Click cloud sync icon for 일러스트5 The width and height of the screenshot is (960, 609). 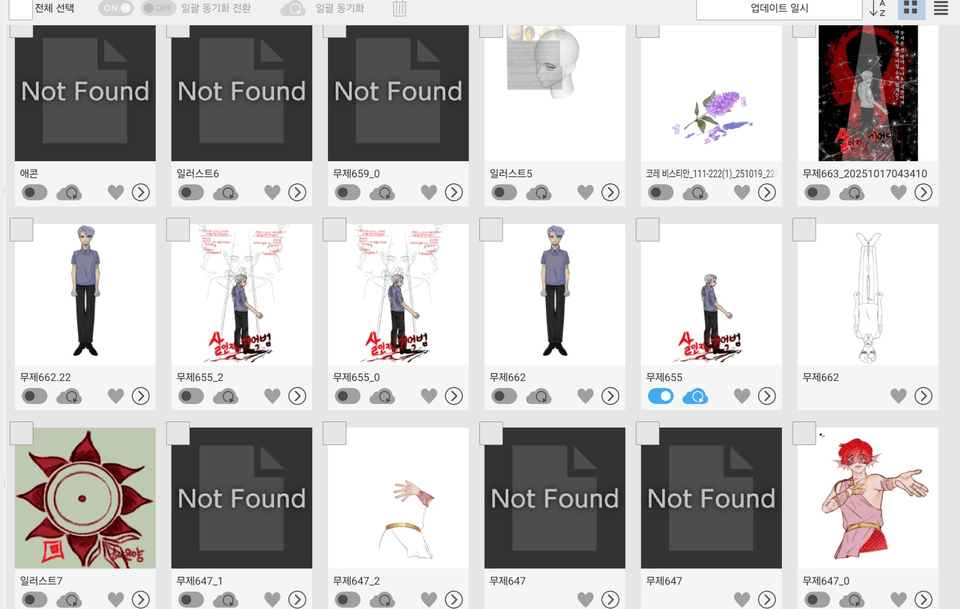click(x=538, y=193)
